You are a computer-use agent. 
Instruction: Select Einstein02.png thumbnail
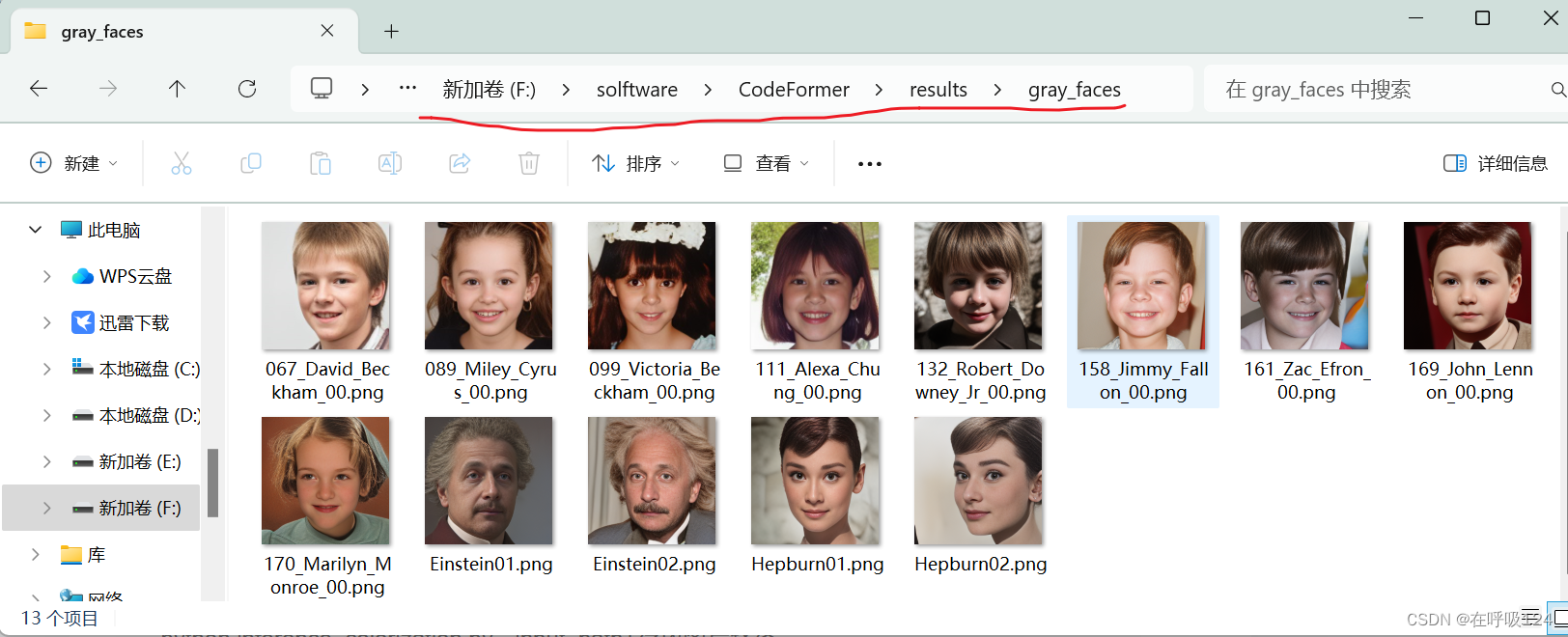click(x=652, y=481)
